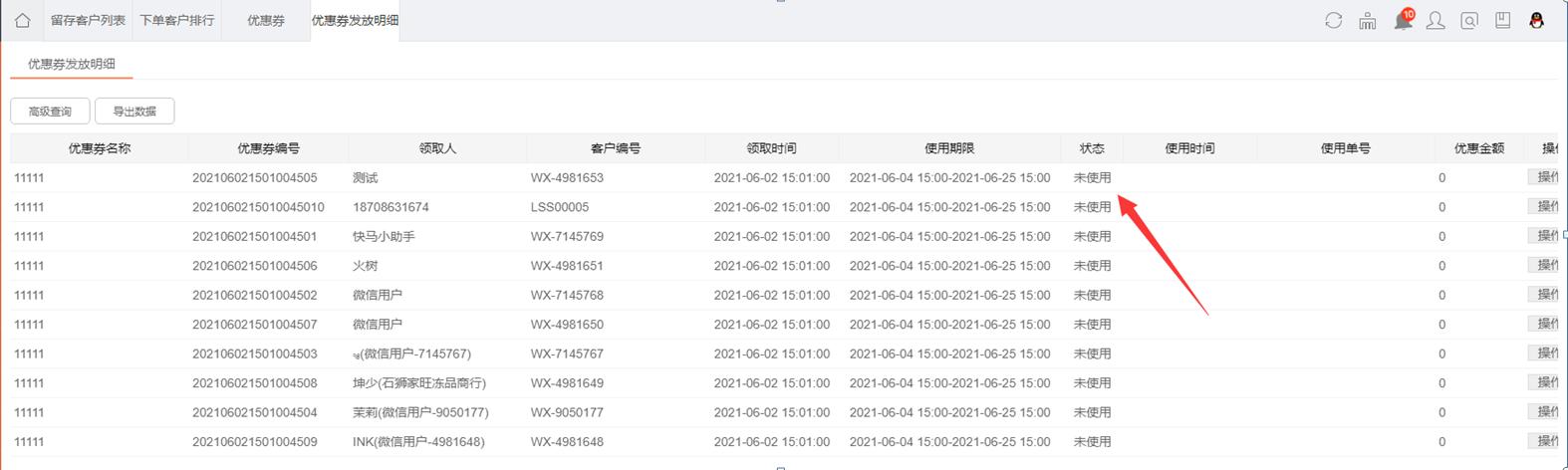The width and height of the screenshot is (1568, 470).
Task: Open notifications bell with 10 badge
Action: 1404,19
